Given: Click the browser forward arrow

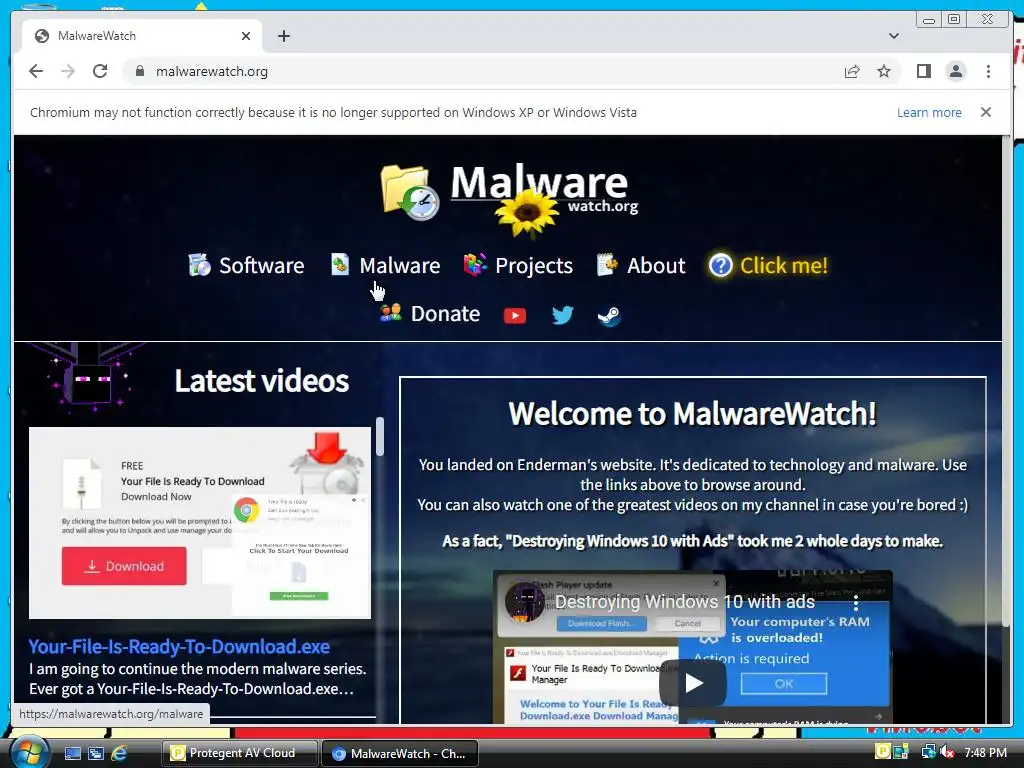Looking at the screenshot, I should click(x=68, y=71).
